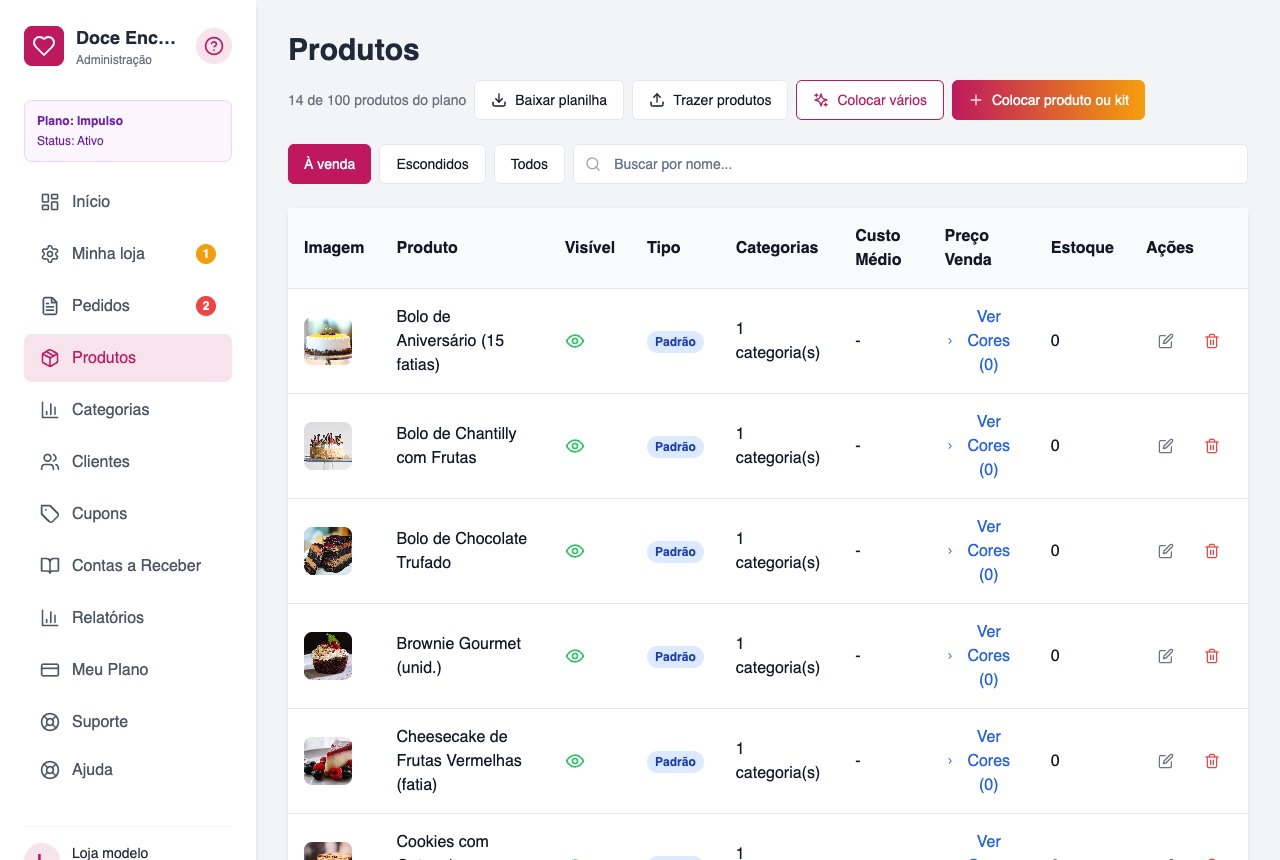1280x860 pixels.
Task: Click Bolo de Aniversário thumbnail
Action: coord(328,341)
